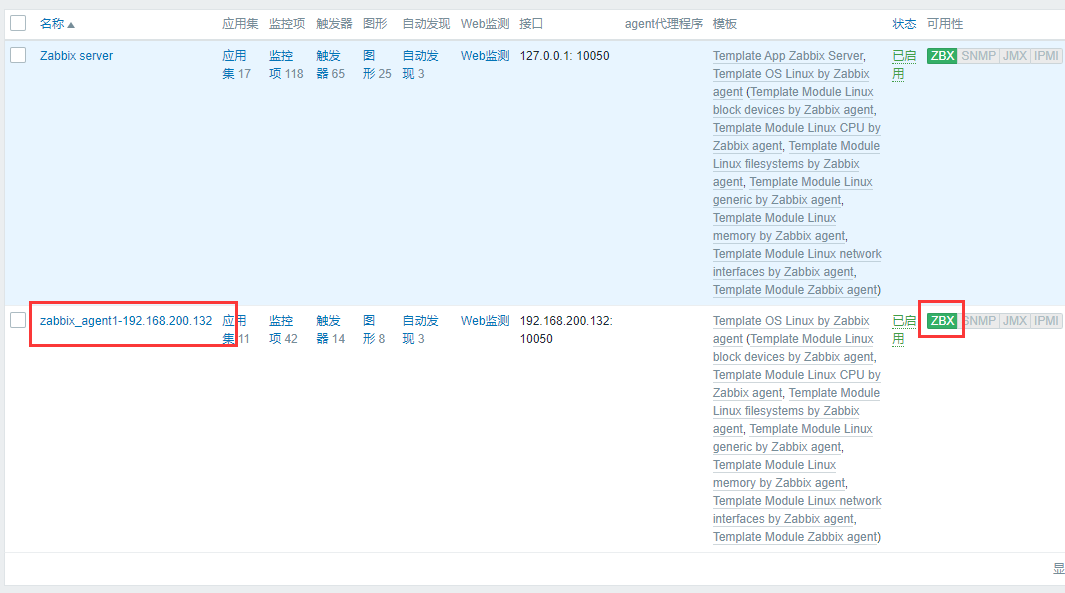Select the 127.0.0.1: 10050 interface text

click(x=564, y=56)
